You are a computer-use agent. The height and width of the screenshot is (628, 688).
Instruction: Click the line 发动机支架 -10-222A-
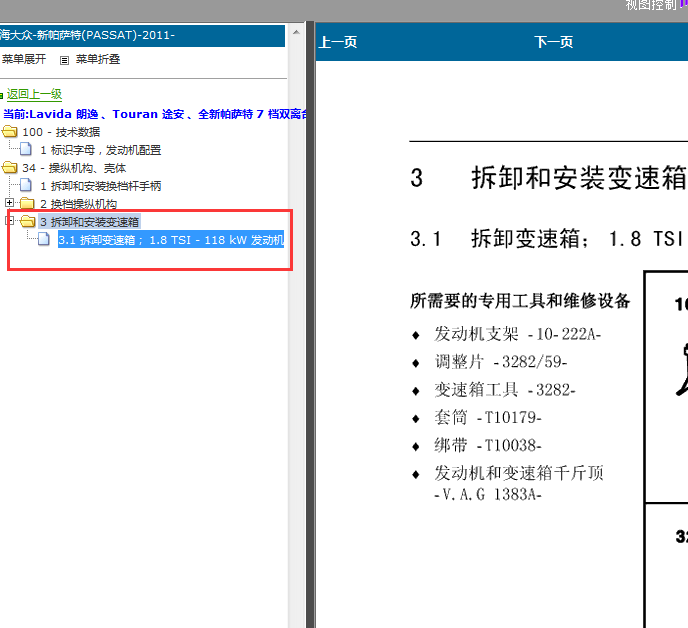517,334
